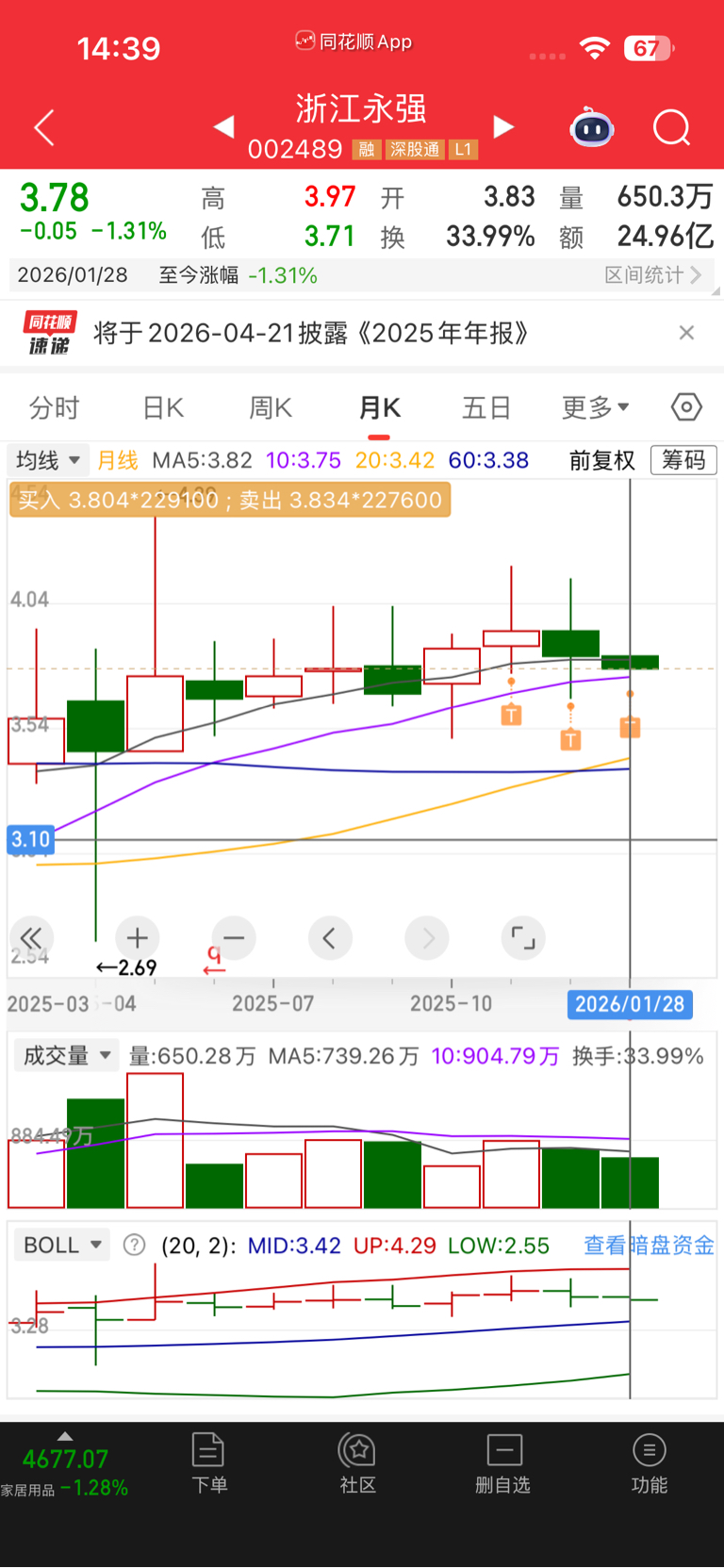Switch to the 分时 tab
The image size is (724, 1568).
(x=55, y=407)
